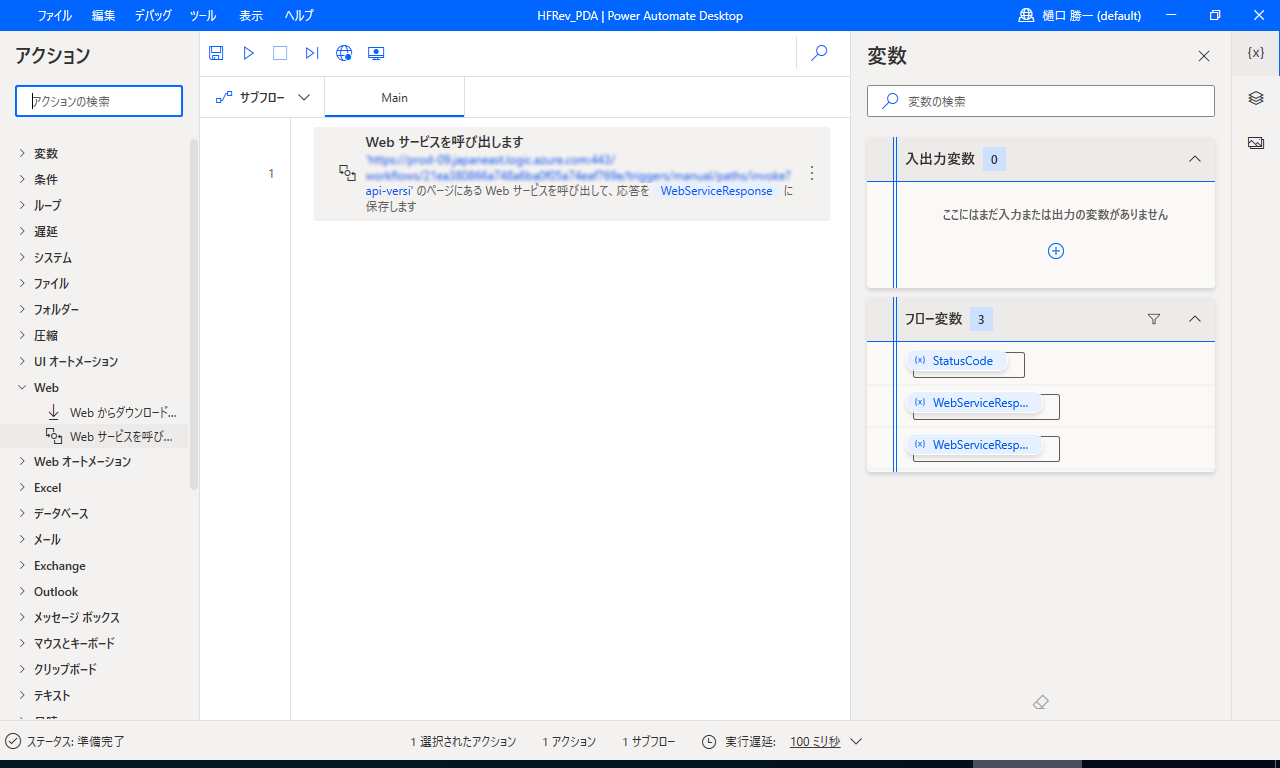
Task: Expand the UI オートメーション action group
Action: [23, 361]
